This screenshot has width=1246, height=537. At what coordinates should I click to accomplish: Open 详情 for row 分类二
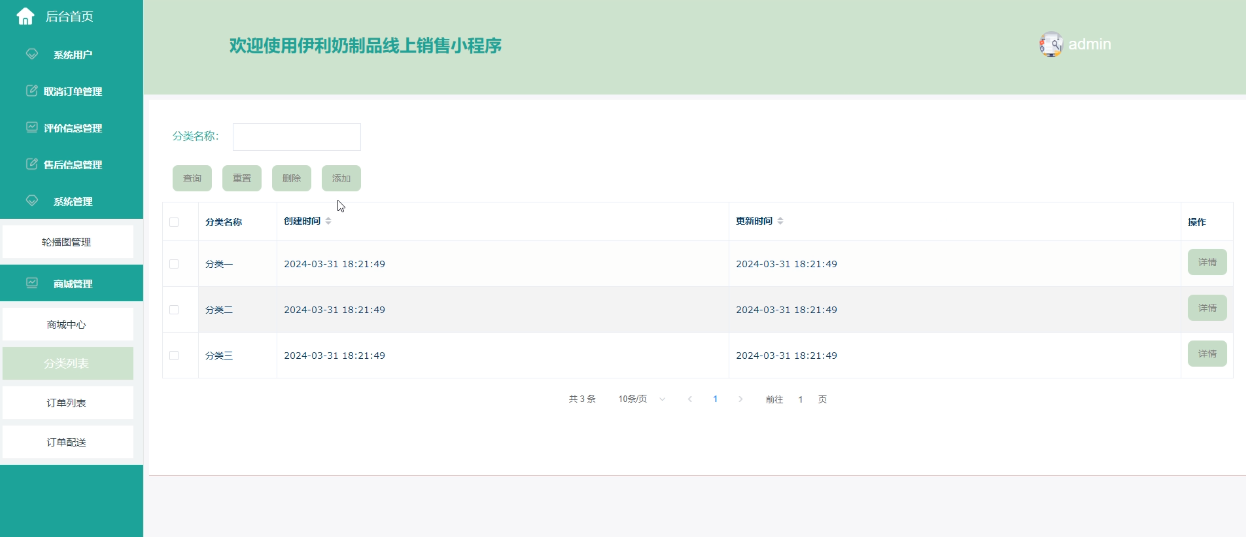point(1207,308)
